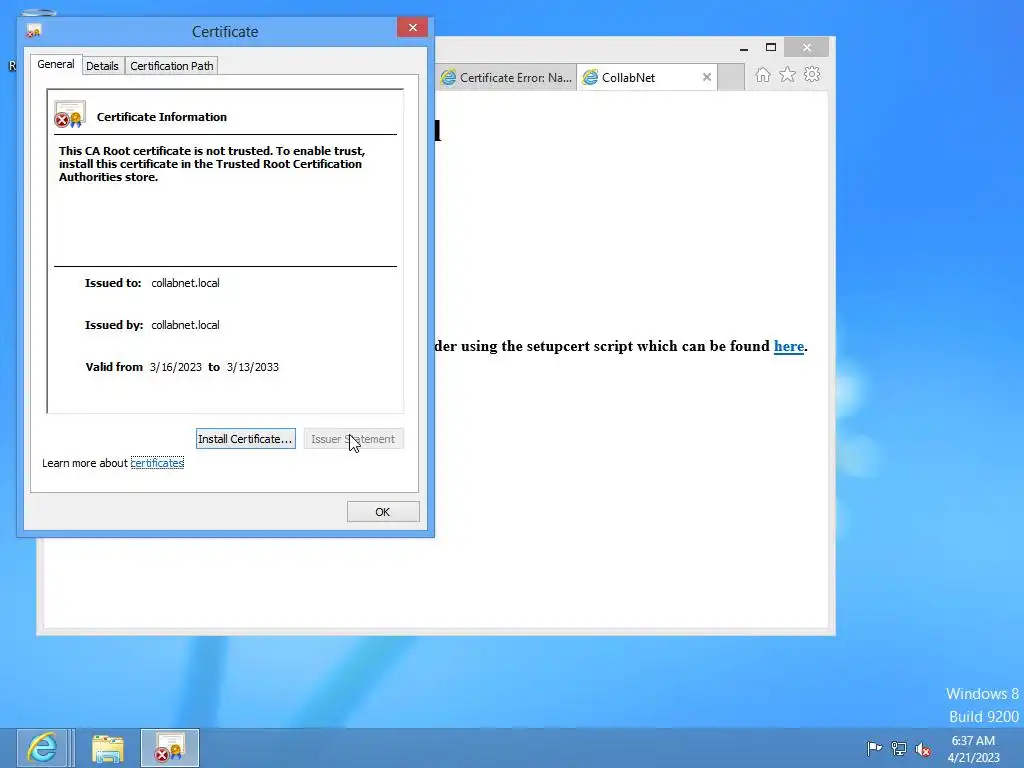
Task: Open Action Center flag icon in tray
Action: point(874,748)
